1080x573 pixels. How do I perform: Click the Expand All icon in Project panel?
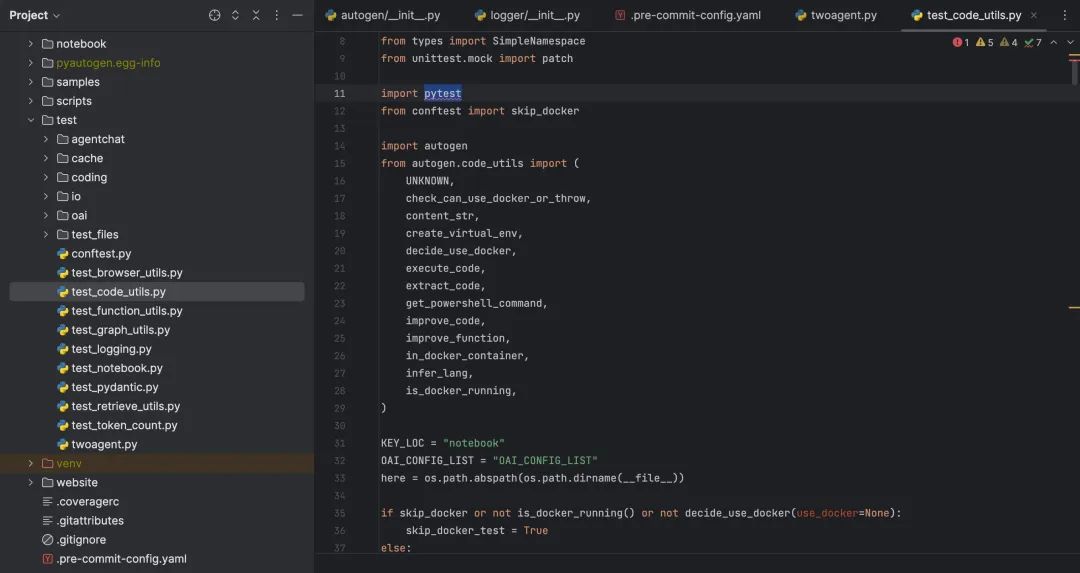click(x=235, y=15)
